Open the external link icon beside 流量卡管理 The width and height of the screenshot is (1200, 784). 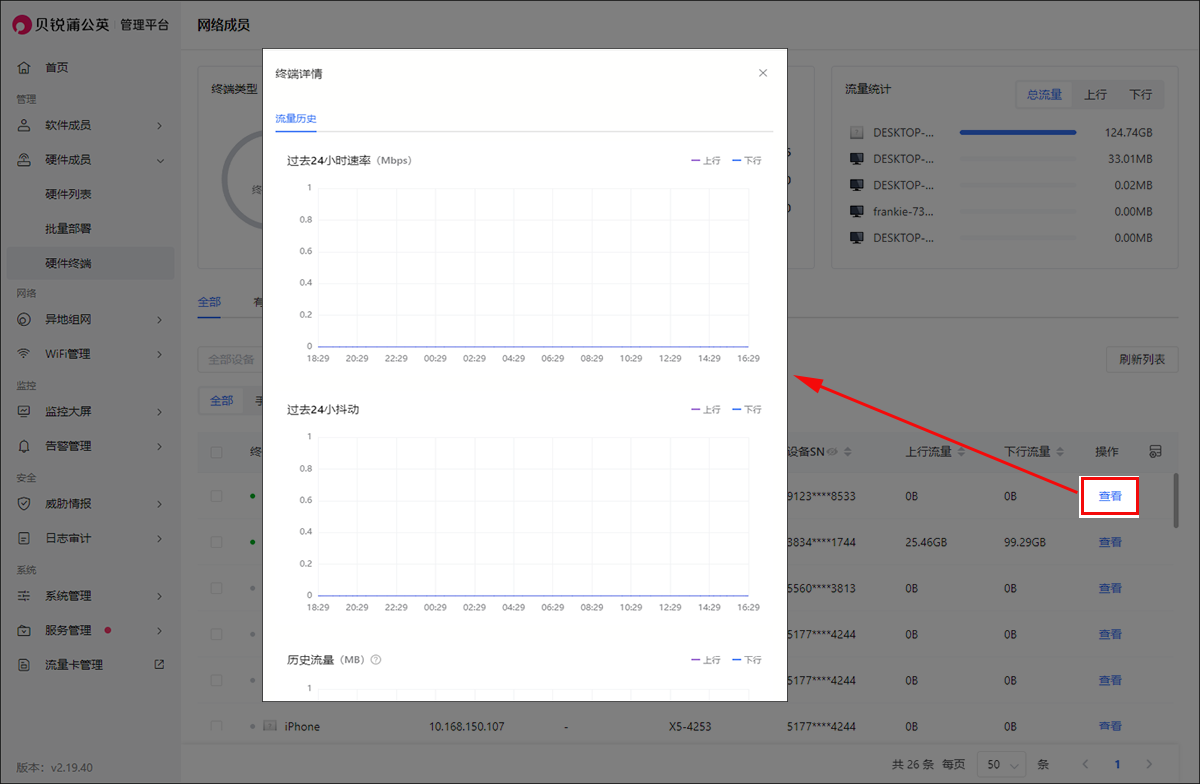[158, 665]
